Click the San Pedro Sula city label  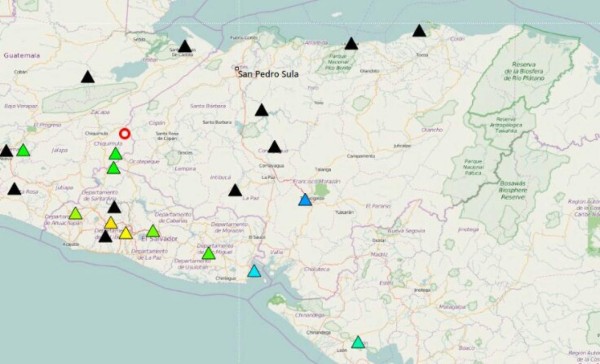click(x=268, y=74)
